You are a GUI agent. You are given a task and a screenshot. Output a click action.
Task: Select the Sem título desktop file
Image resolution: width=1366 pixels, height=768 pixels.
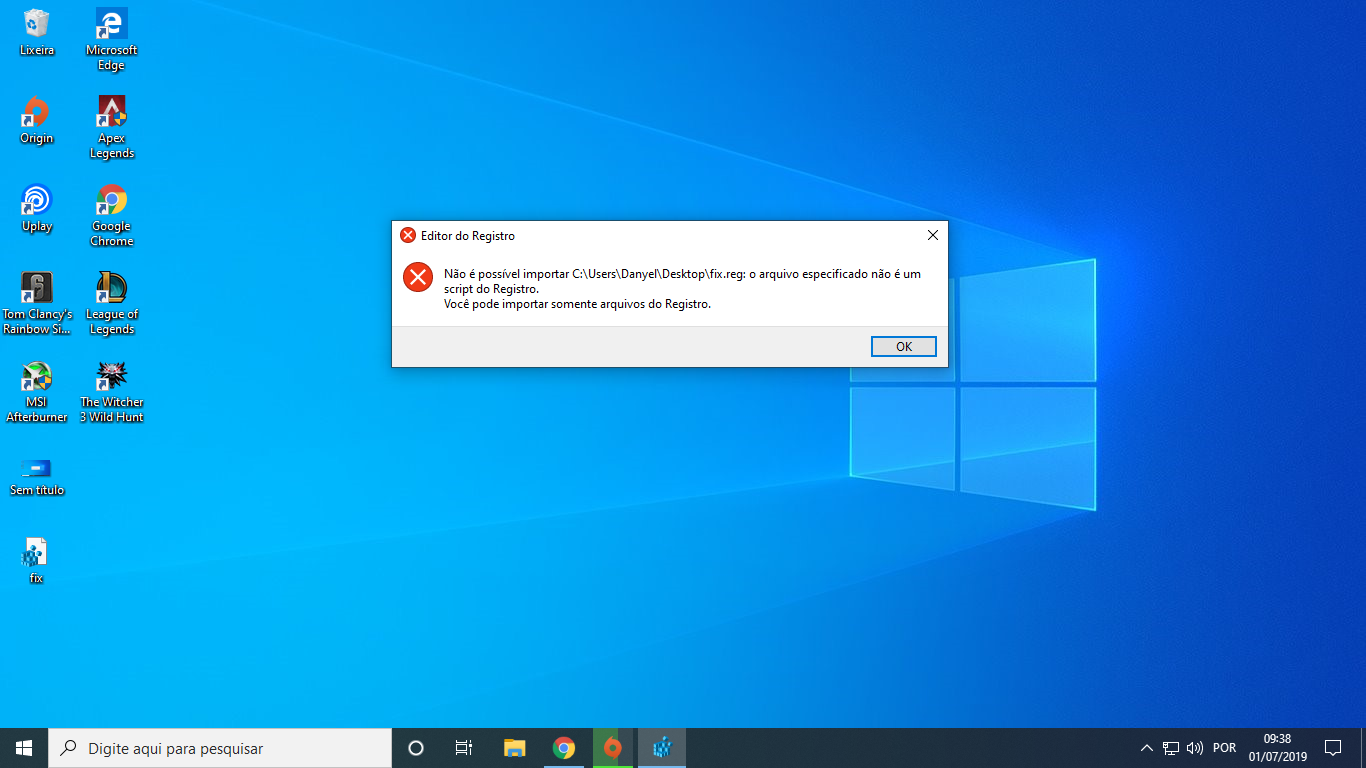[x=37, y=475]
